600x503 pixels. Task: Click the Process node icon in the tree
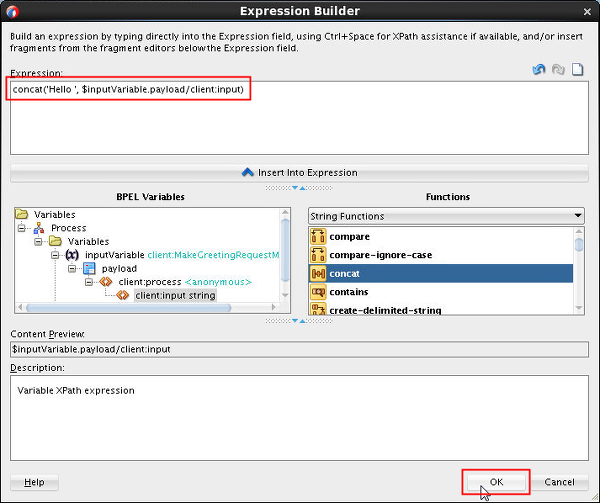(39, 228)
